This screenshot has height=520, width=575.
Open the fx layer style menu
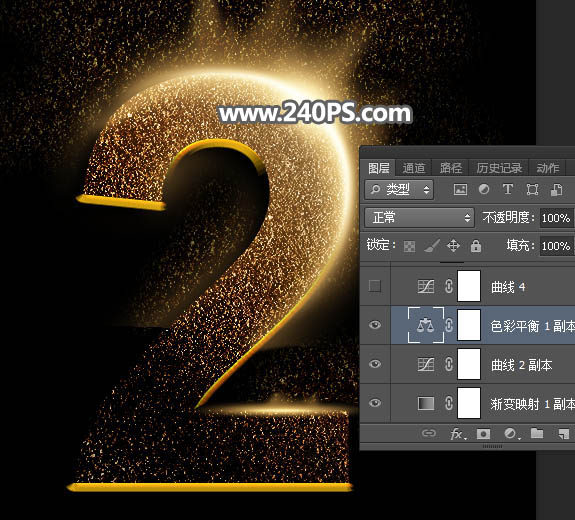click(x=458, y=434)
